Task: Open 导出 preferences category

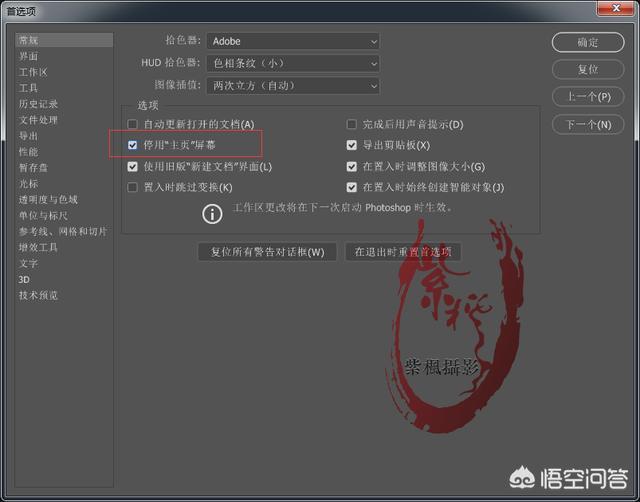Action: [x=29, y=135]
